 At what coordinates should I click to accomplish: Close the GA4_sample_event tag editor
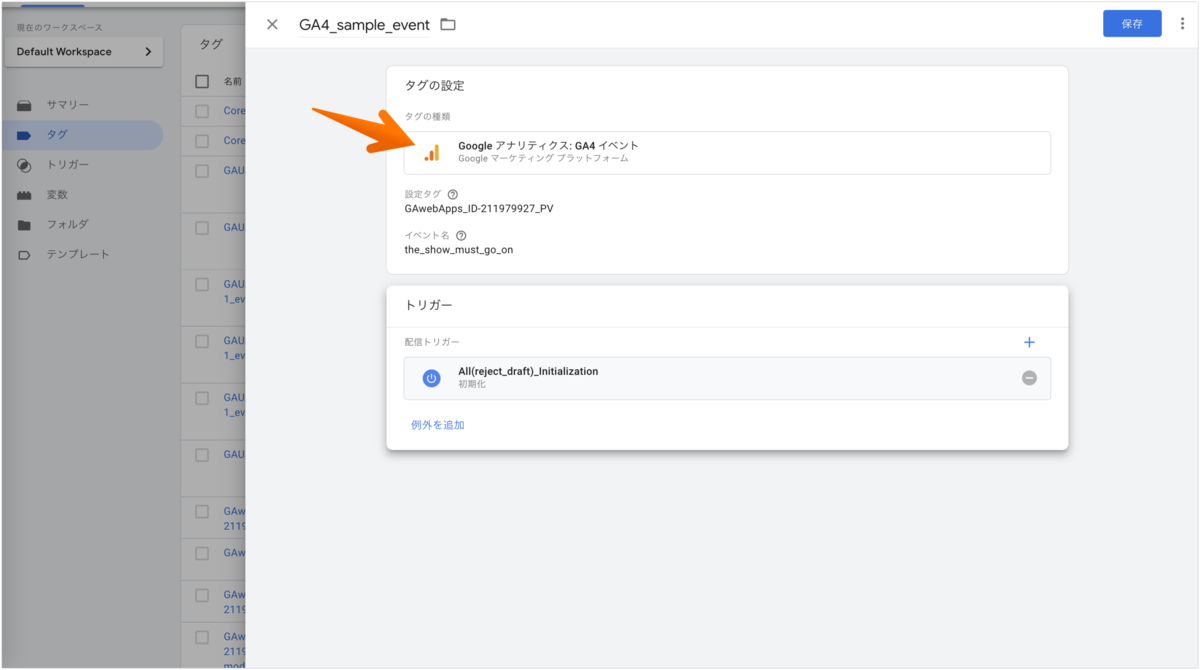pyautogui.click(x=272, y=24)
